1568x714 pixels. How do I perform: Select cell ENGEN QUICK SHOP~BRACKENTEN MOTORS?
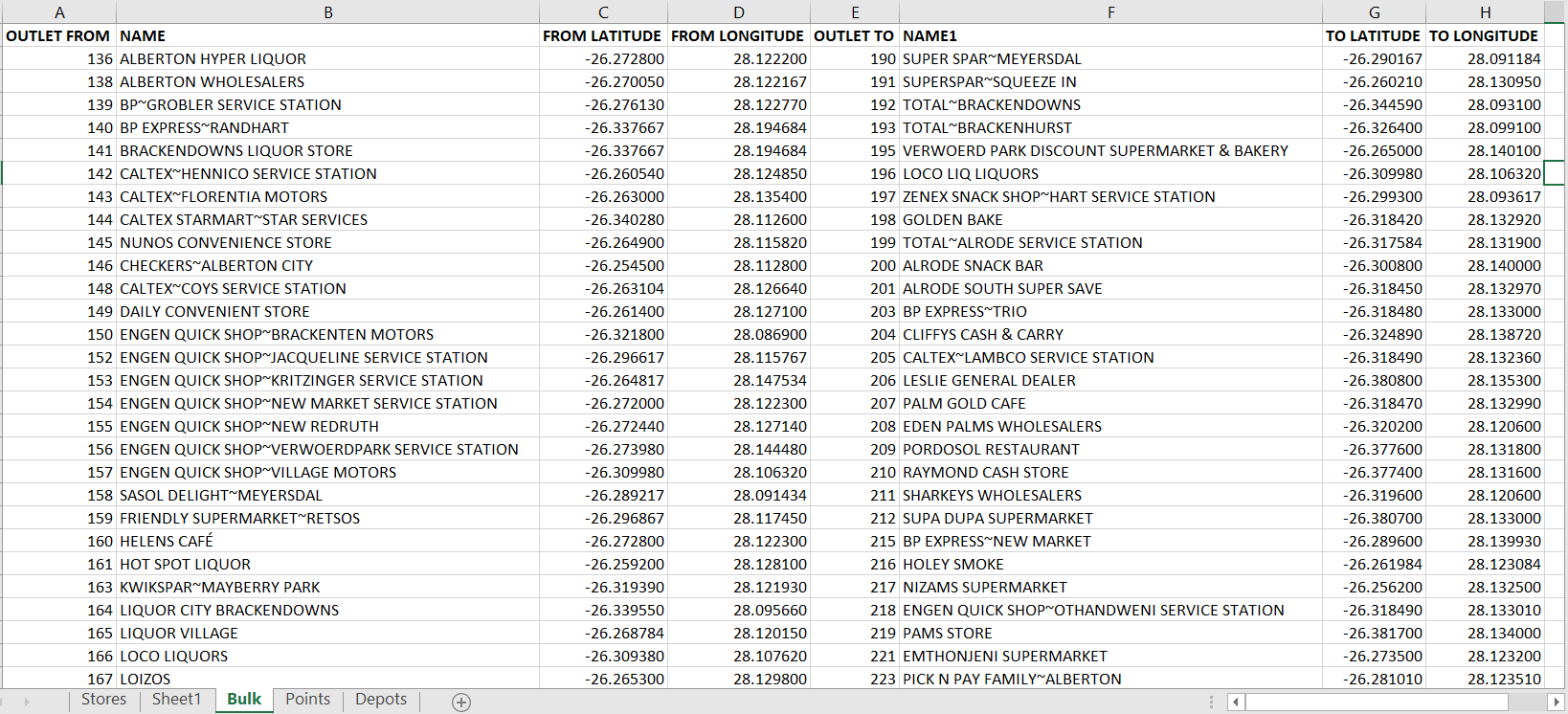point(328,334)
